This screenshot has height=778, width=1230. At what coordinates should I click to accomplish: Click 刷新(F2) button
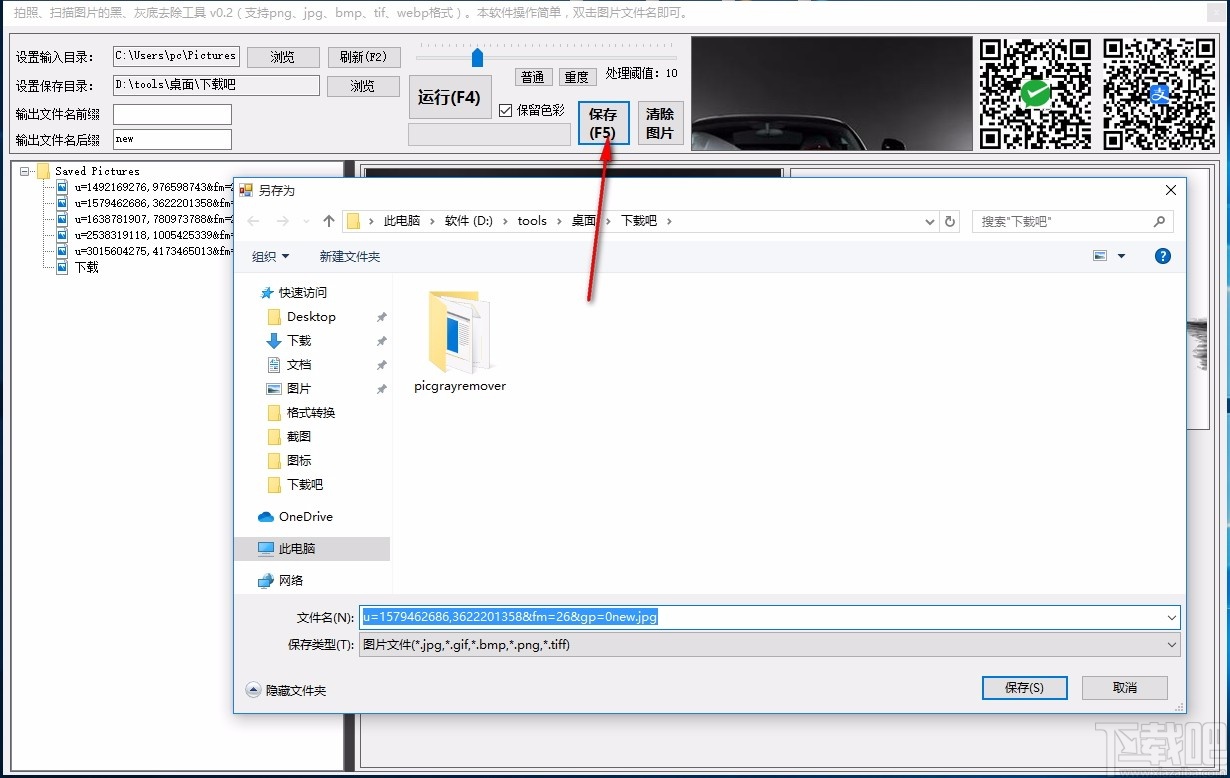tap(363, 57)
